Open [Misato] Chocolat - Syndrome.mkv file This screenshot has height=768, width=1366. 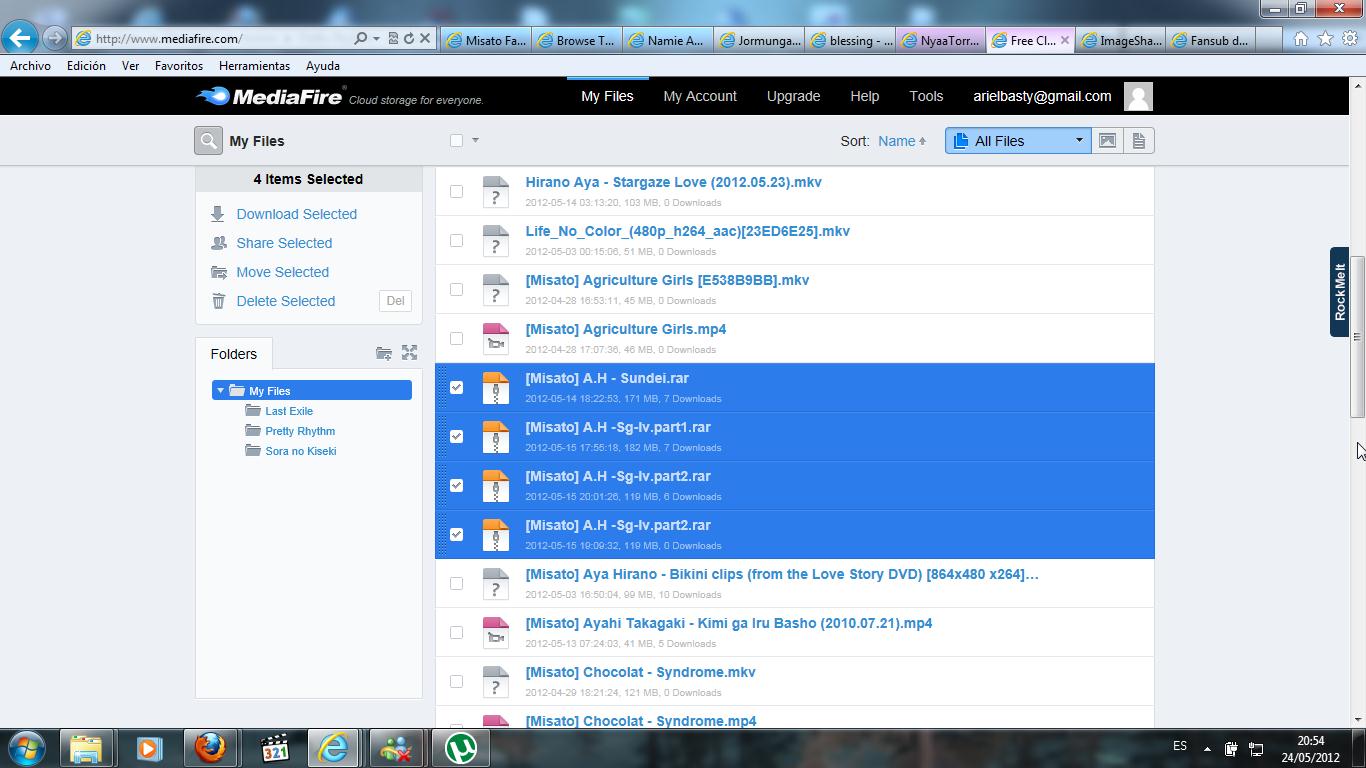(x=640, y=672)
